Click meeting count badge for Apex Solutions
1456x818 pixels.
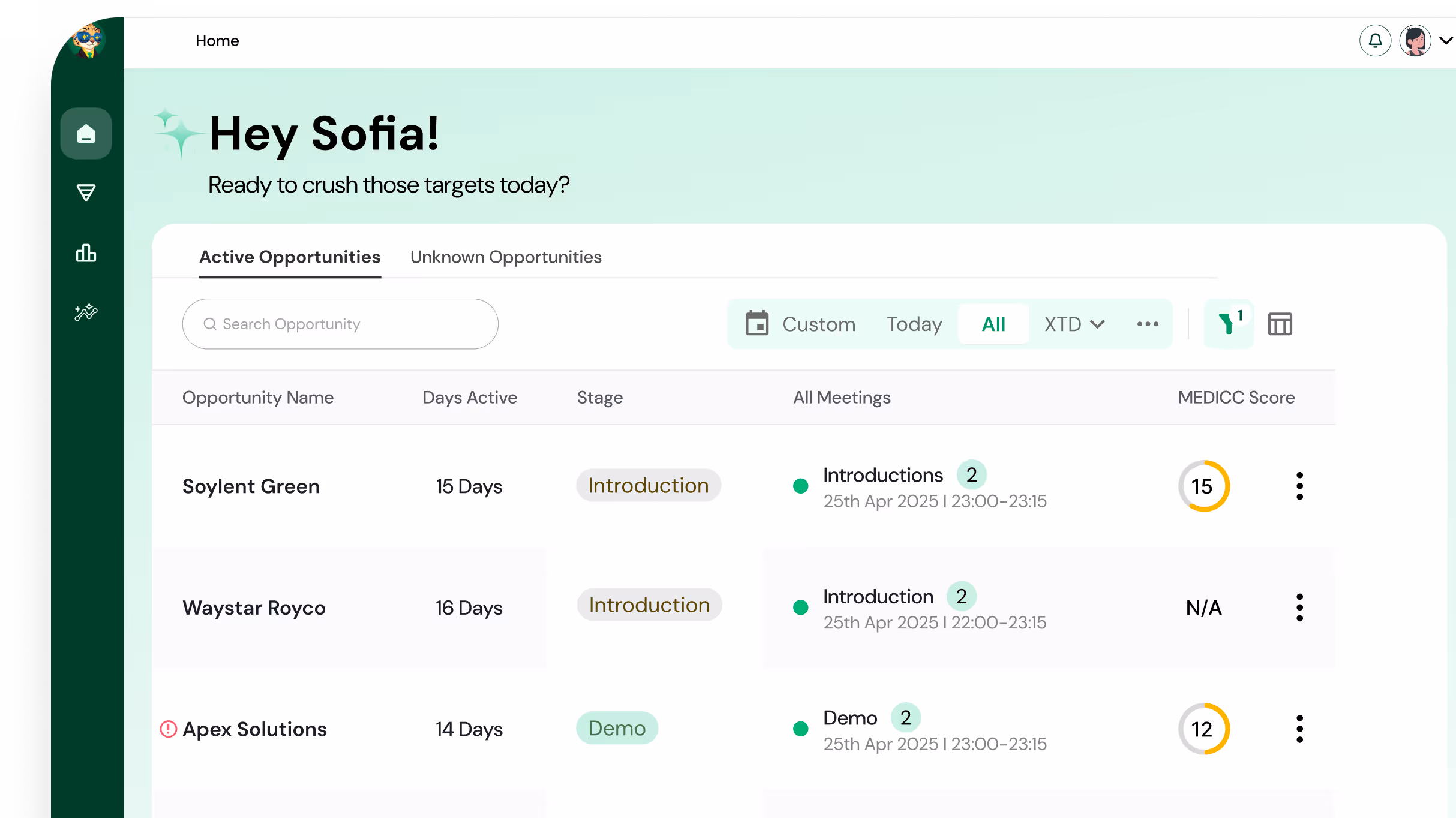(x=906, y=717)
